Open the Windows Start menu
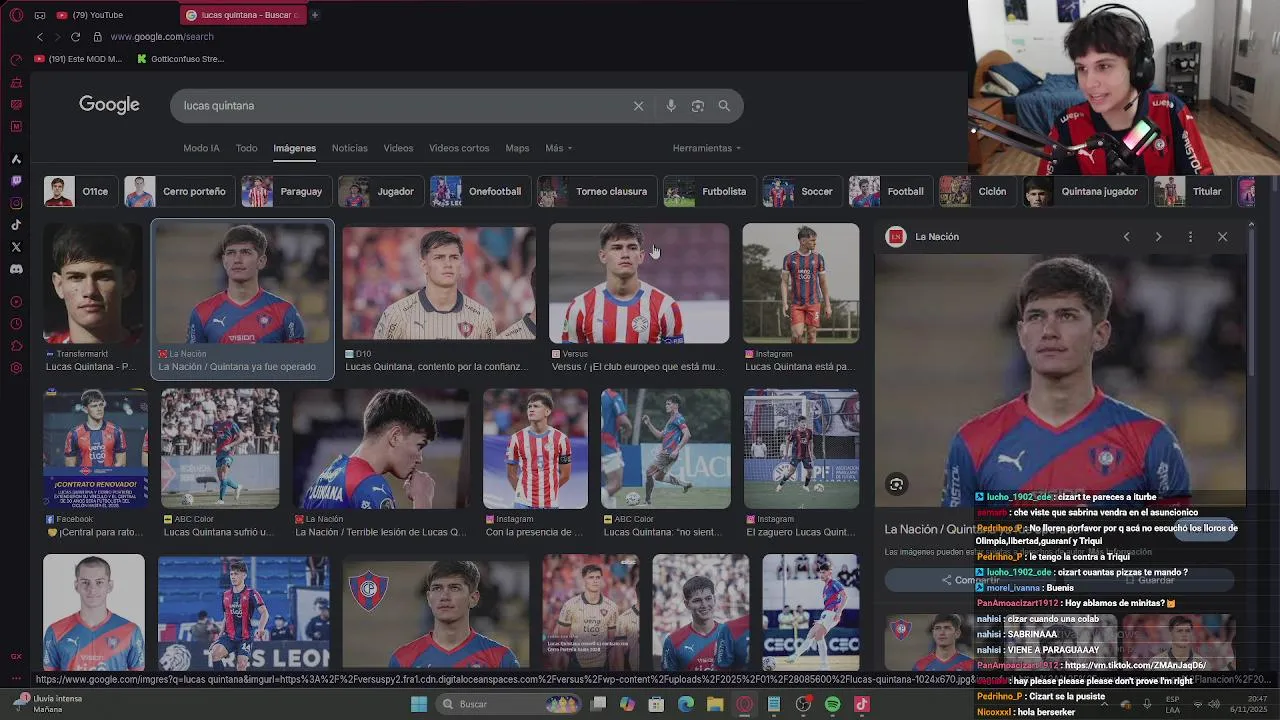This screenshot has height=720, width=1280. tap(419, 705)
